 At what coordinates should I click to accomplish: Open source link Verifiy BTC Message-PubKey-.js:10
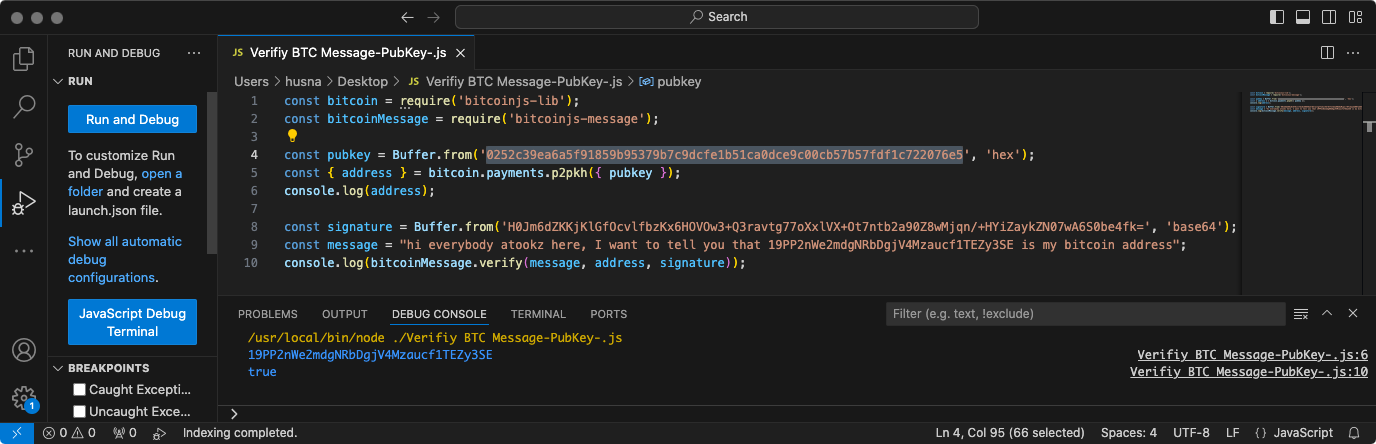pos(1248,372)
